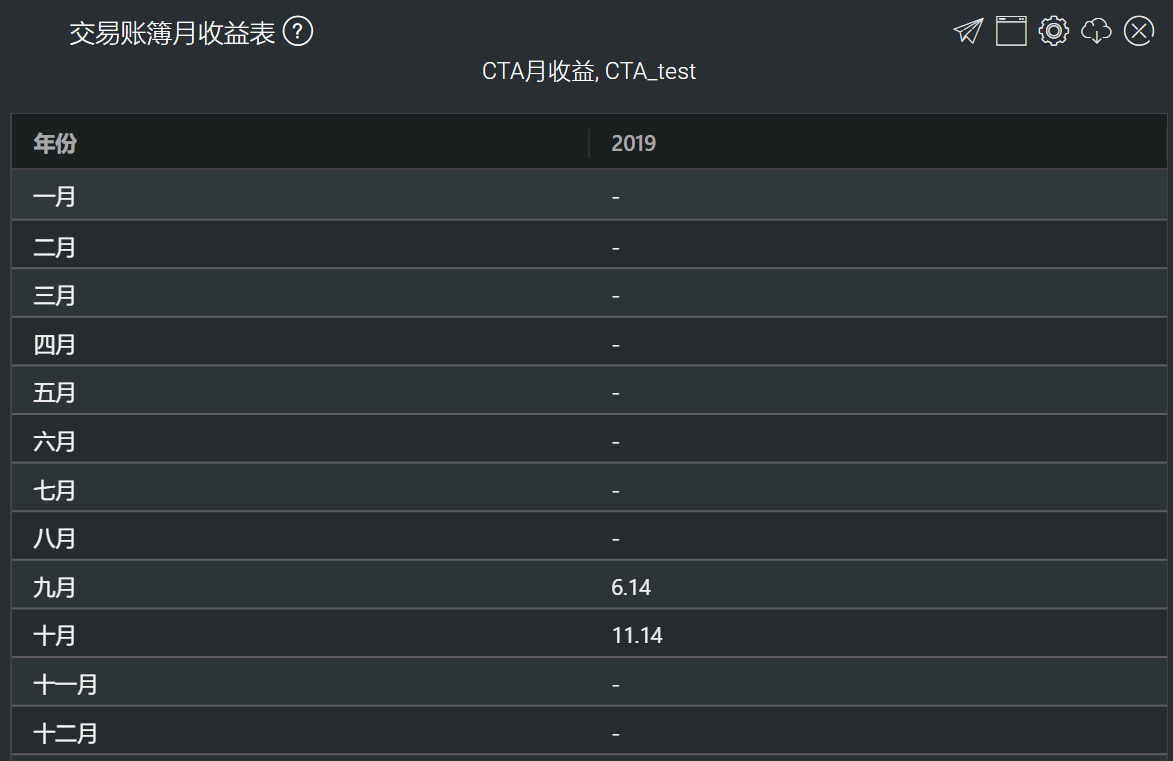Select the 七月 row label
The image size is (1173, 761).
(x=54, y=490)
